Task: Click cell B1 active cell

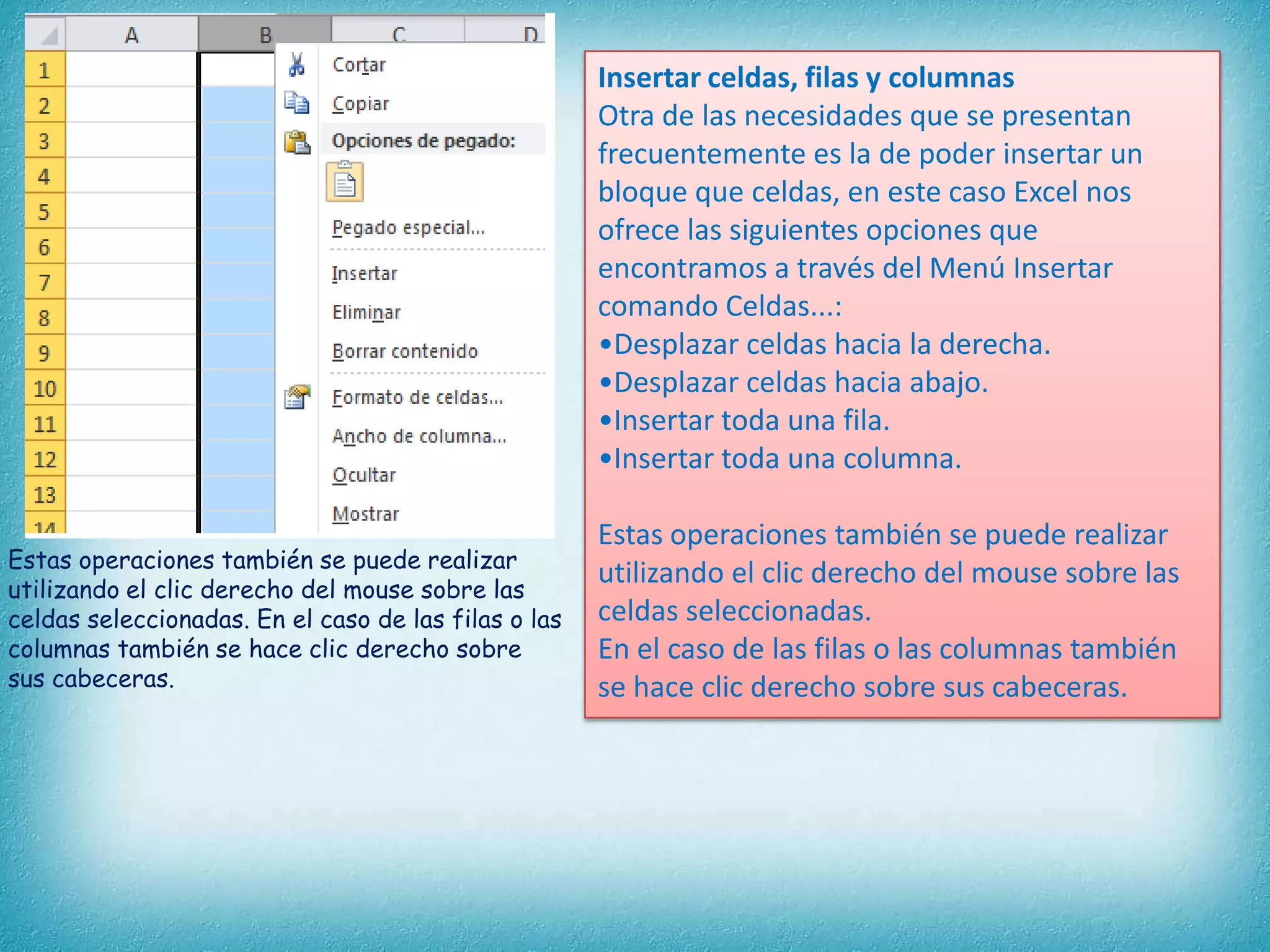Action: [x=238, y=69]
